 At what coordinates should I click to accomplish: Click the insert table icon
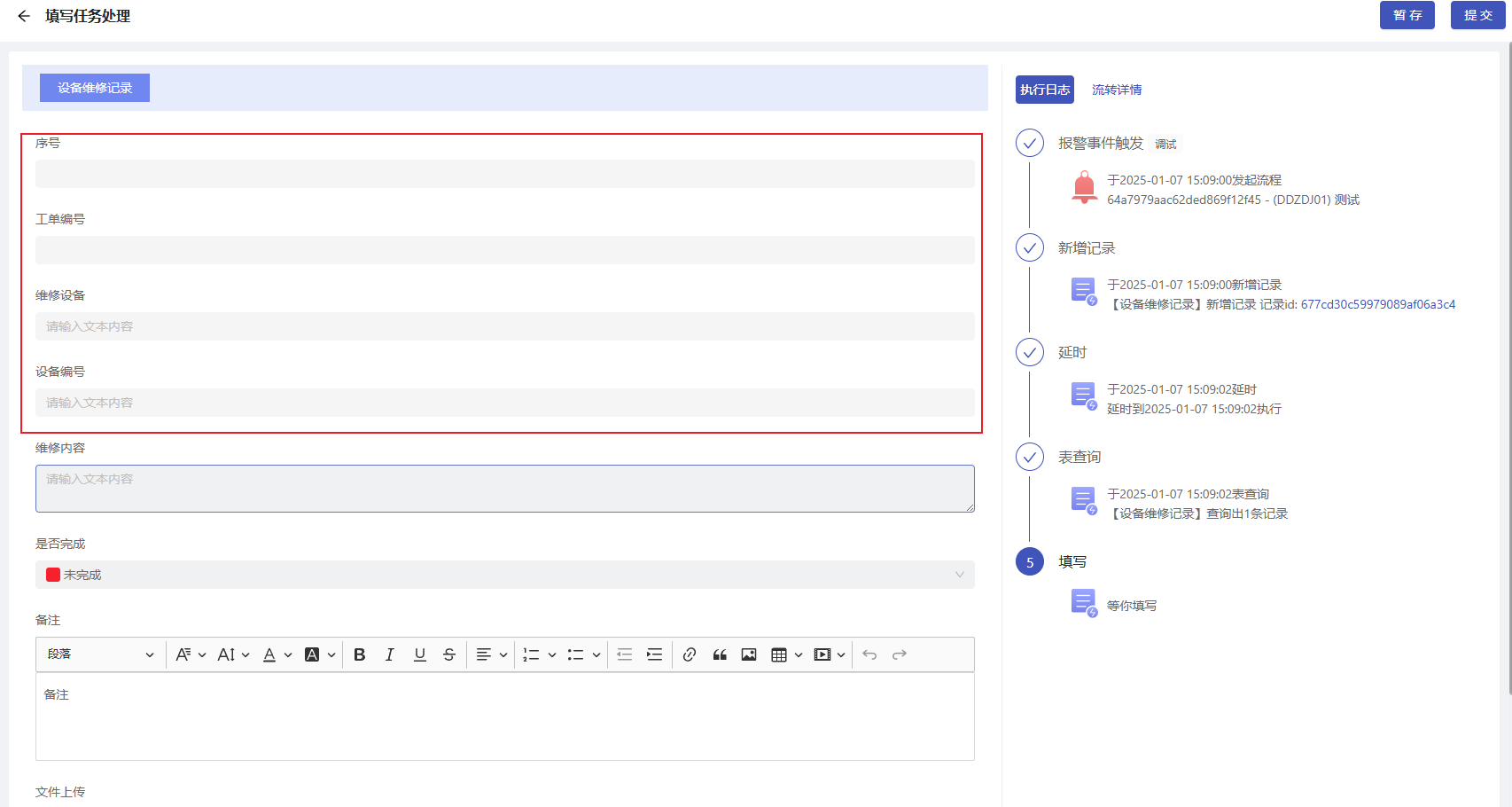[x=779, y=654]
